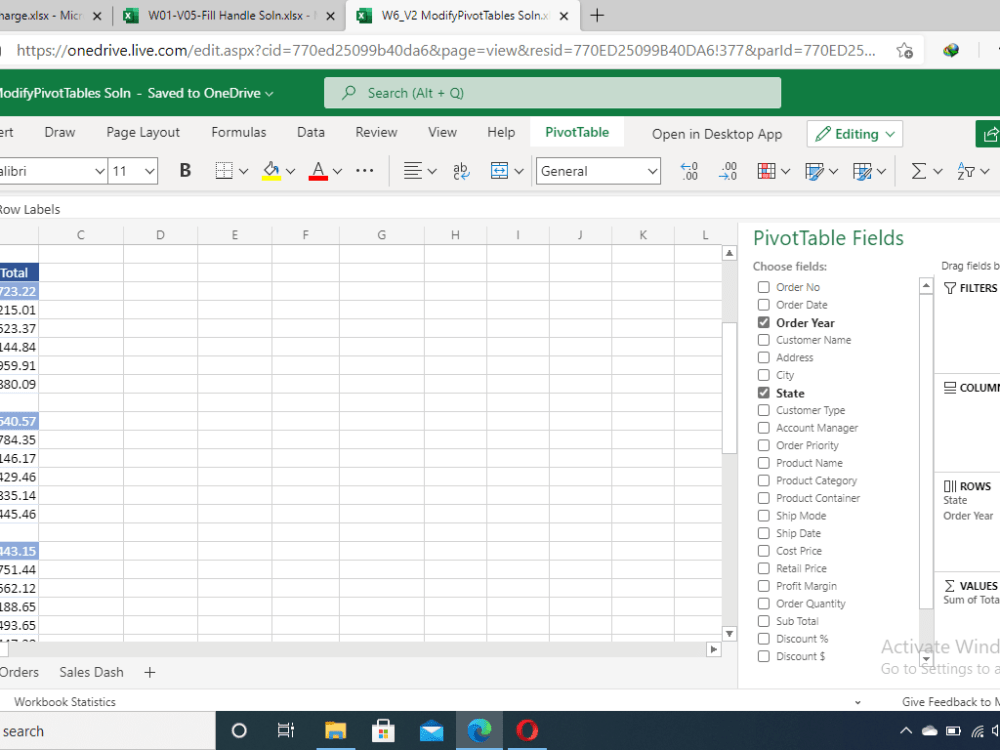Check the Order No field

click(x=763, y=287)
